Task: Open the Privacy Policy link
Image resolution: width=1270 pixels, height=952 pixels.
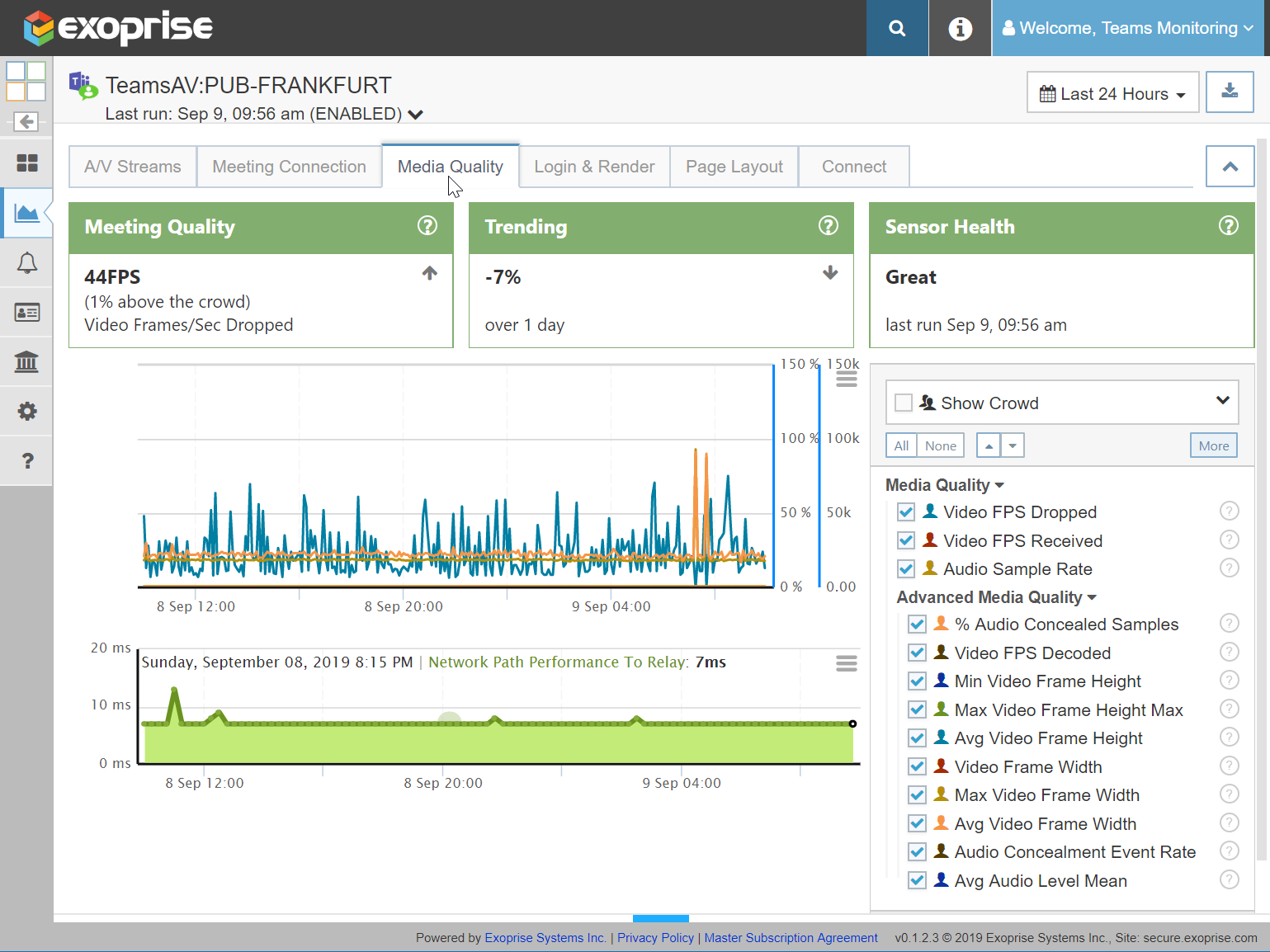Action: click(656, 938)
